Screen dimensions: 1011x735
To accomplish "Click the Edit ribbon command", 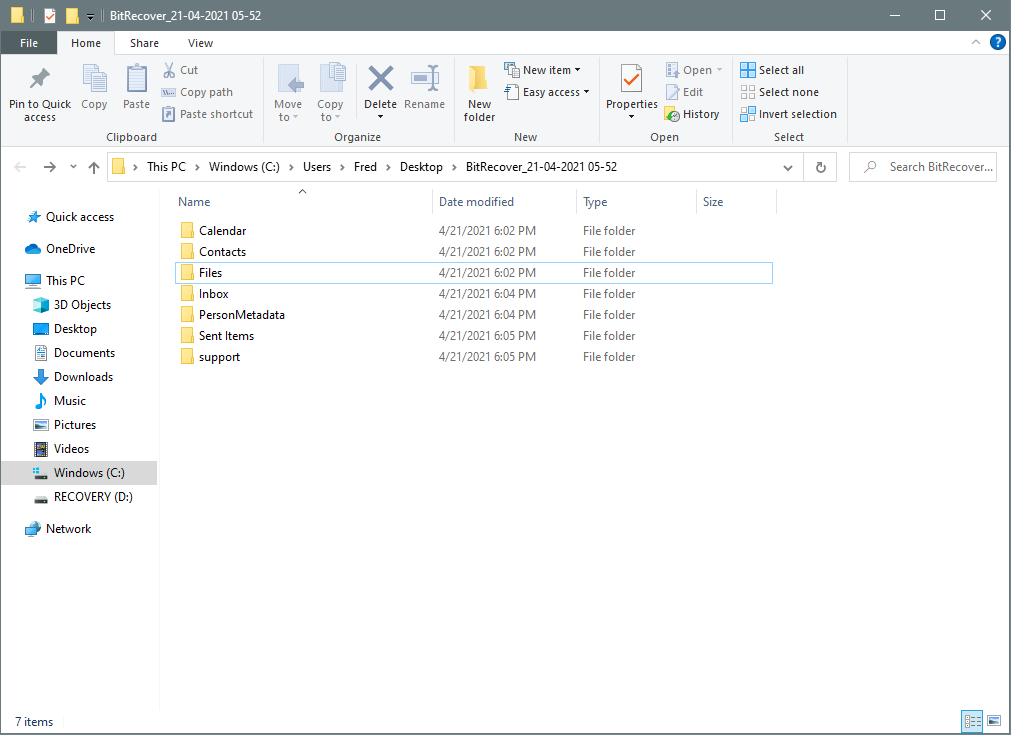I will [684, 92].
